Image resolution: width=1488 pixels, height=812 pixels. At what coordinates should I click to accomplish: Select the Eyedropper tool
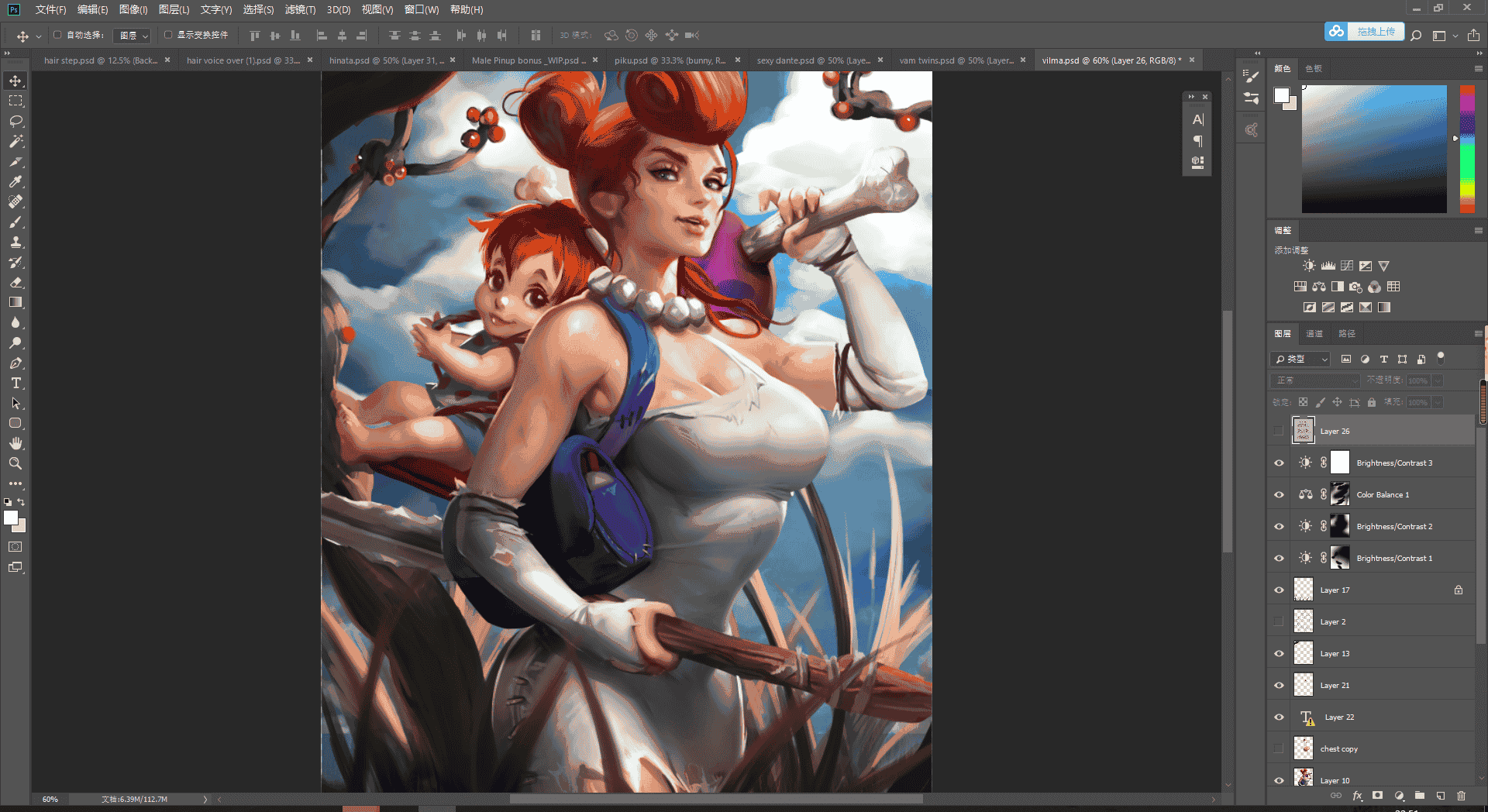(x=15, y=181)
